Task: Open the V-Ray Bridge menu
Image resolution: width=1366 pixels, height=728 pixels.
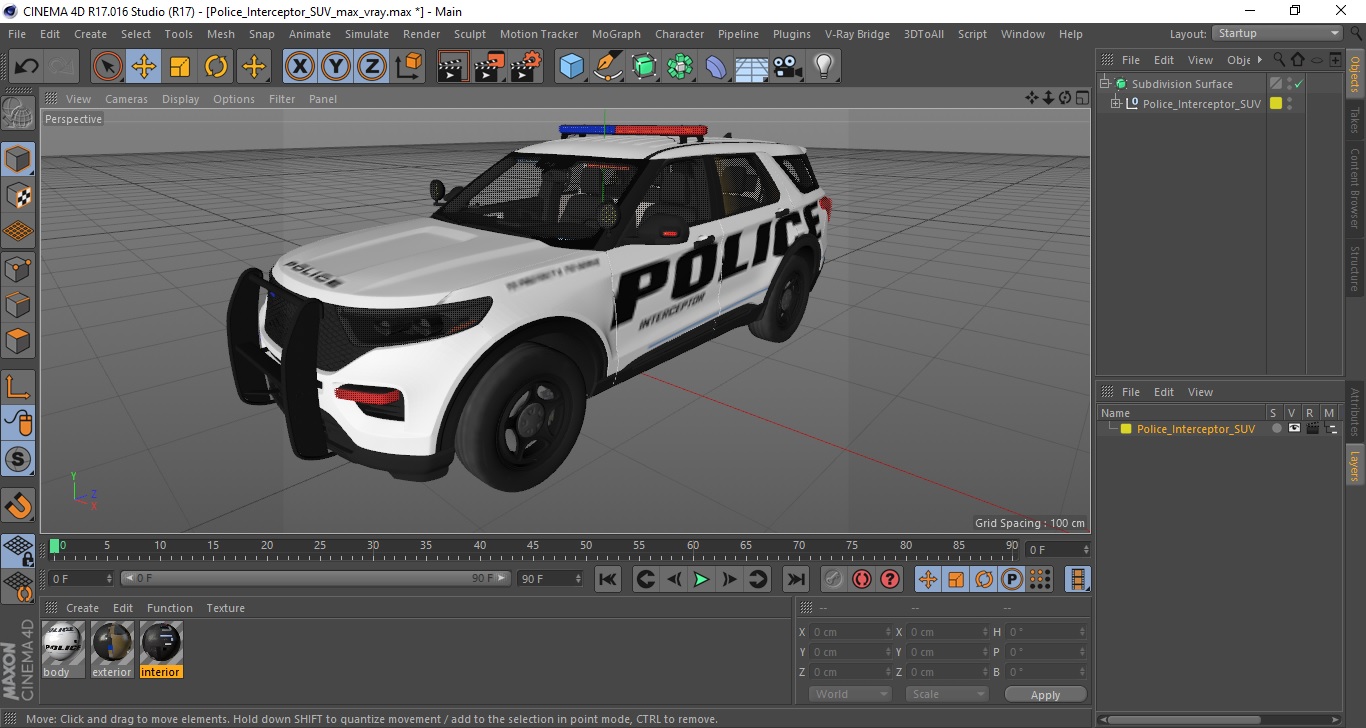Action: [x=857, y=34]
